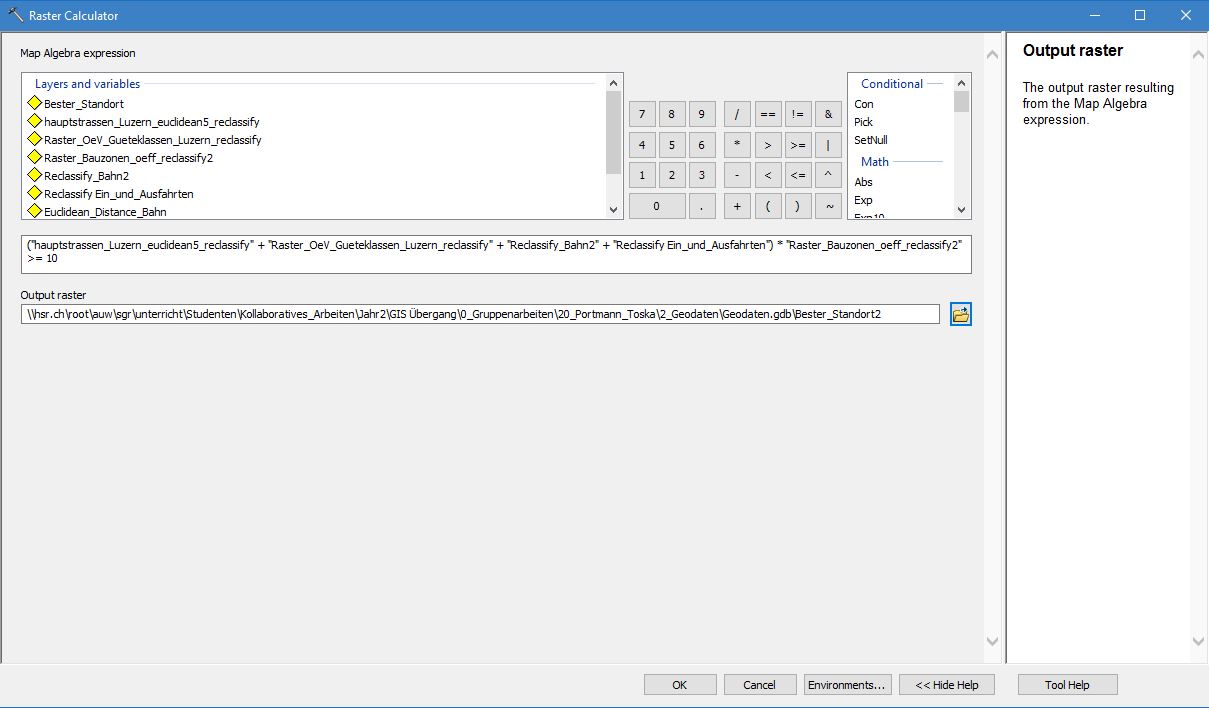1209x708 pixels.
Task: Click the number 7 keypad button
Action: 642,114
